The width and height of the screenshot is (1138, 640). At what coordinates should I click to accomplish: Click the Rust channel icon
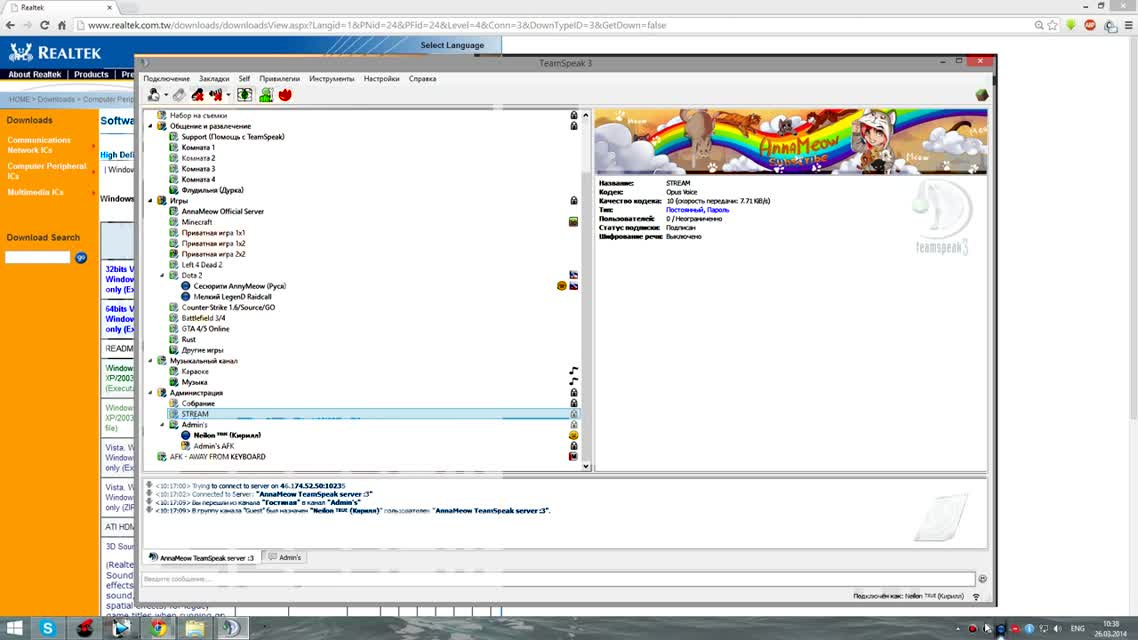pyautogui.click(x=173, y=340)
